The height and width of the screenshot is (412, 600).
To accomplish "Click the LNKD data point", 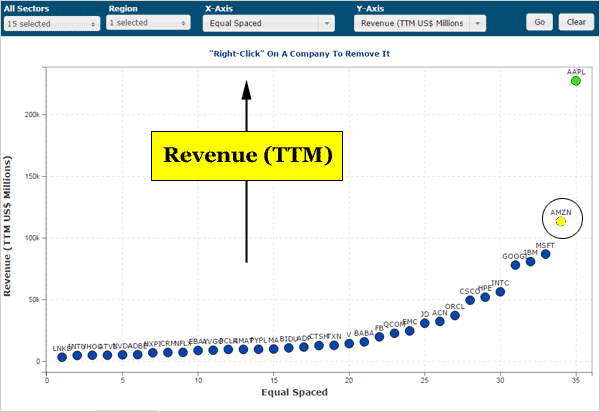I will click(62, 357).
